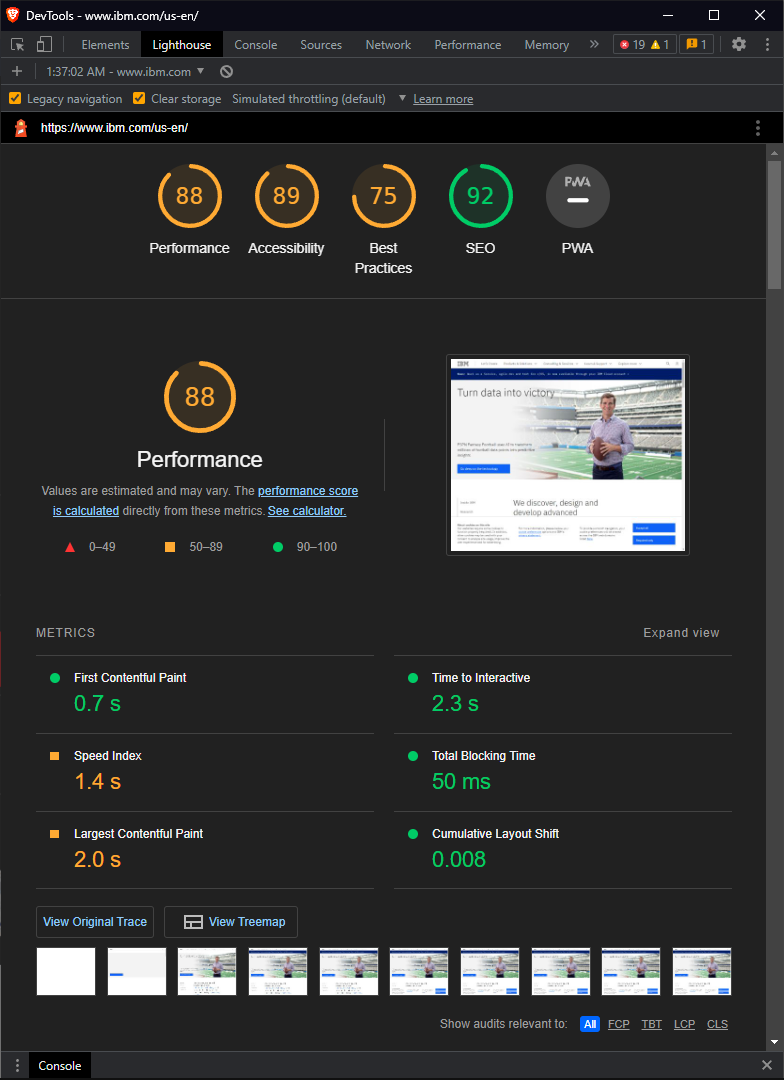Expand Simulated throttling dropdown arrow
784x1080 pixels.
click(x=402, y=98)
